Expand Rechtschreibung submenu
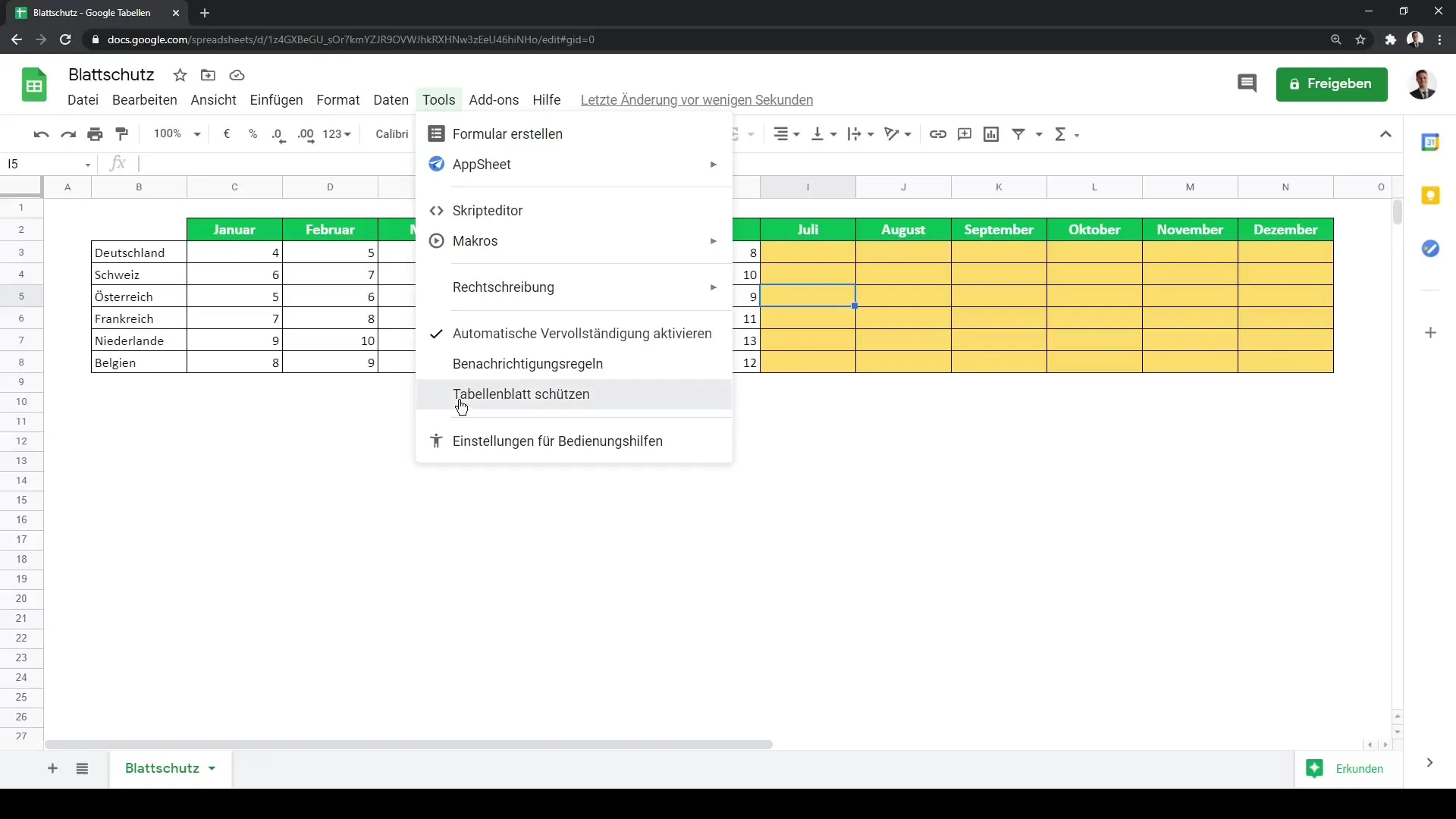Screen dimensions: 1456x819 point(574,287)
